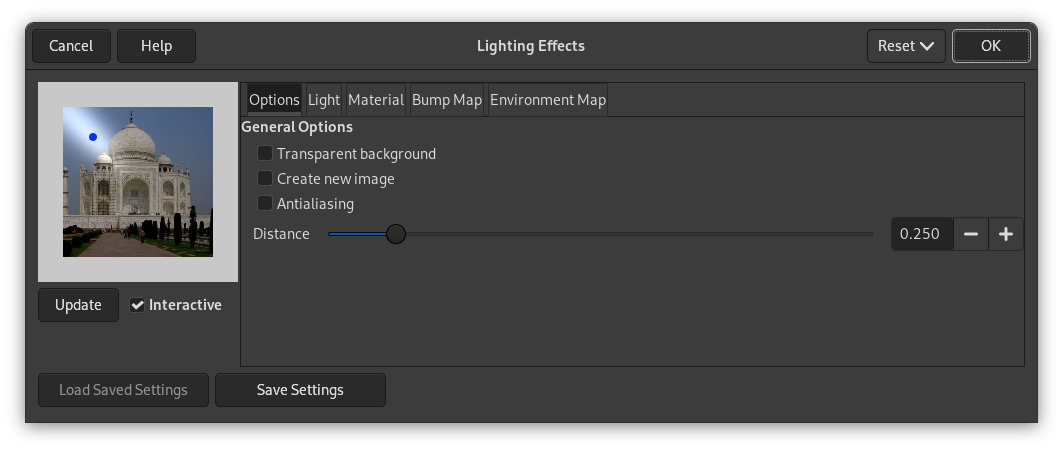Check the Create new image option
Screen dimensions: 1063x451
265,179
